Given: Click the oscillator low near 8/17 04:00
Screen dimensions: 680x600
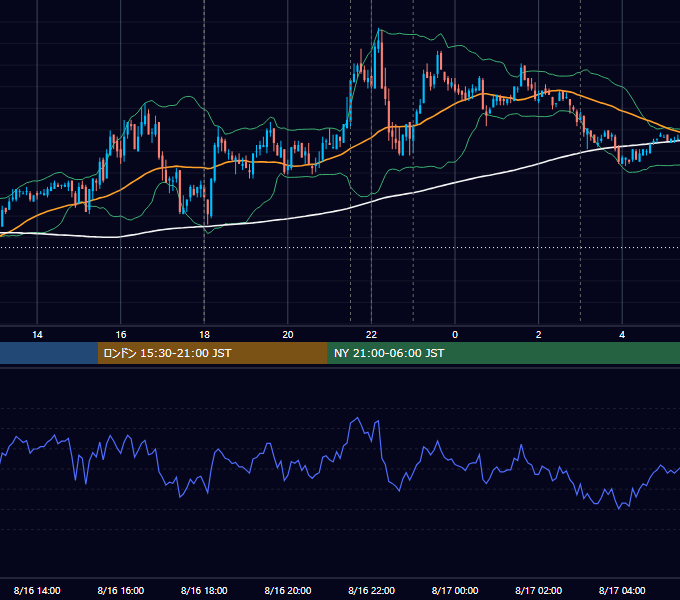Looking at the screenshot, I should pyautogui.click(x=619, y=509).
